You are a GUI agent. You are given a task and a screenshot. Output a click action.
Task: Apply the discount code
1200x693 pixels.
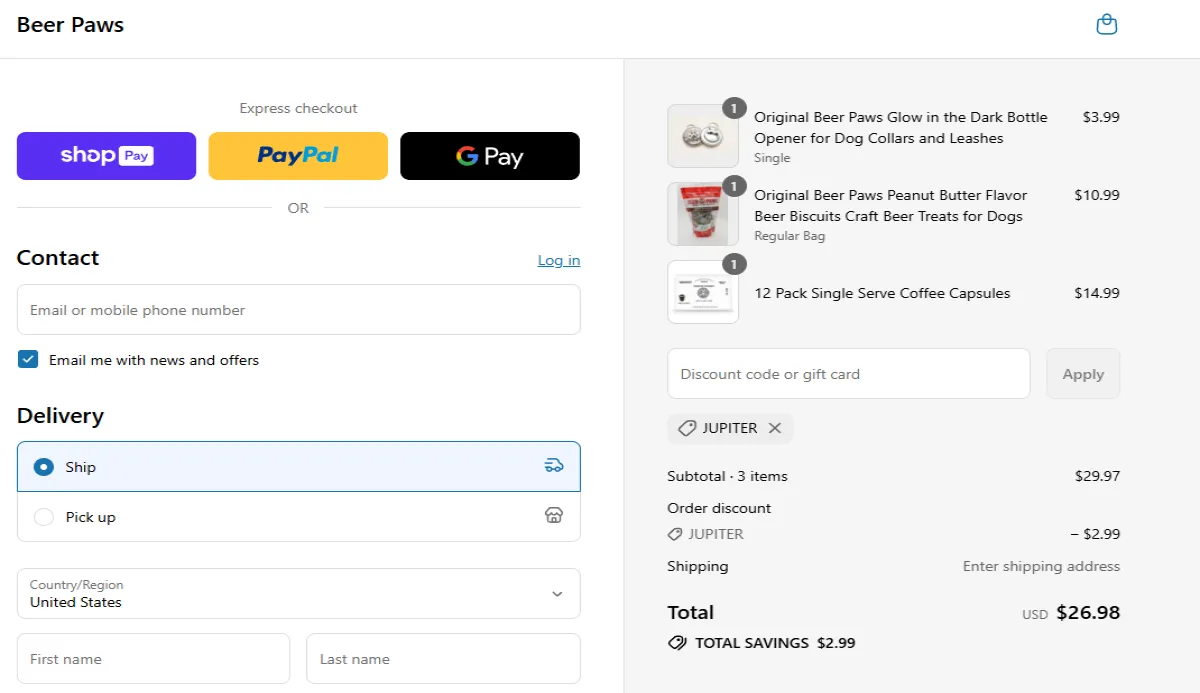tap(1083, 374)
